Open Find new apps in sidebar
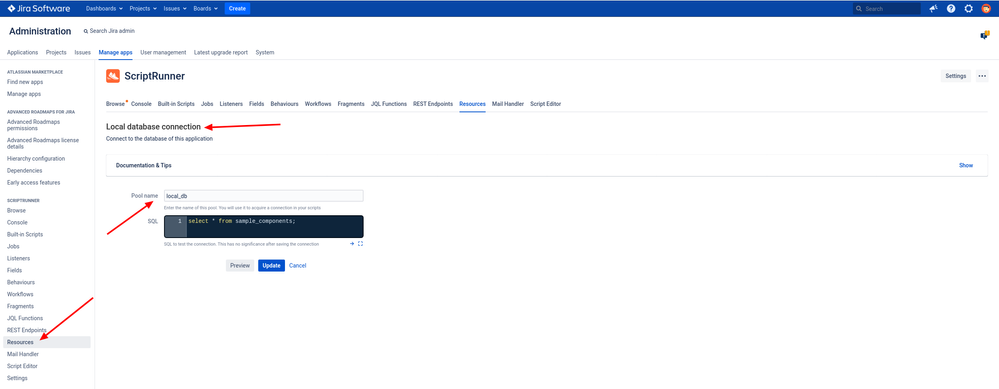 click(x=25, y=82)
